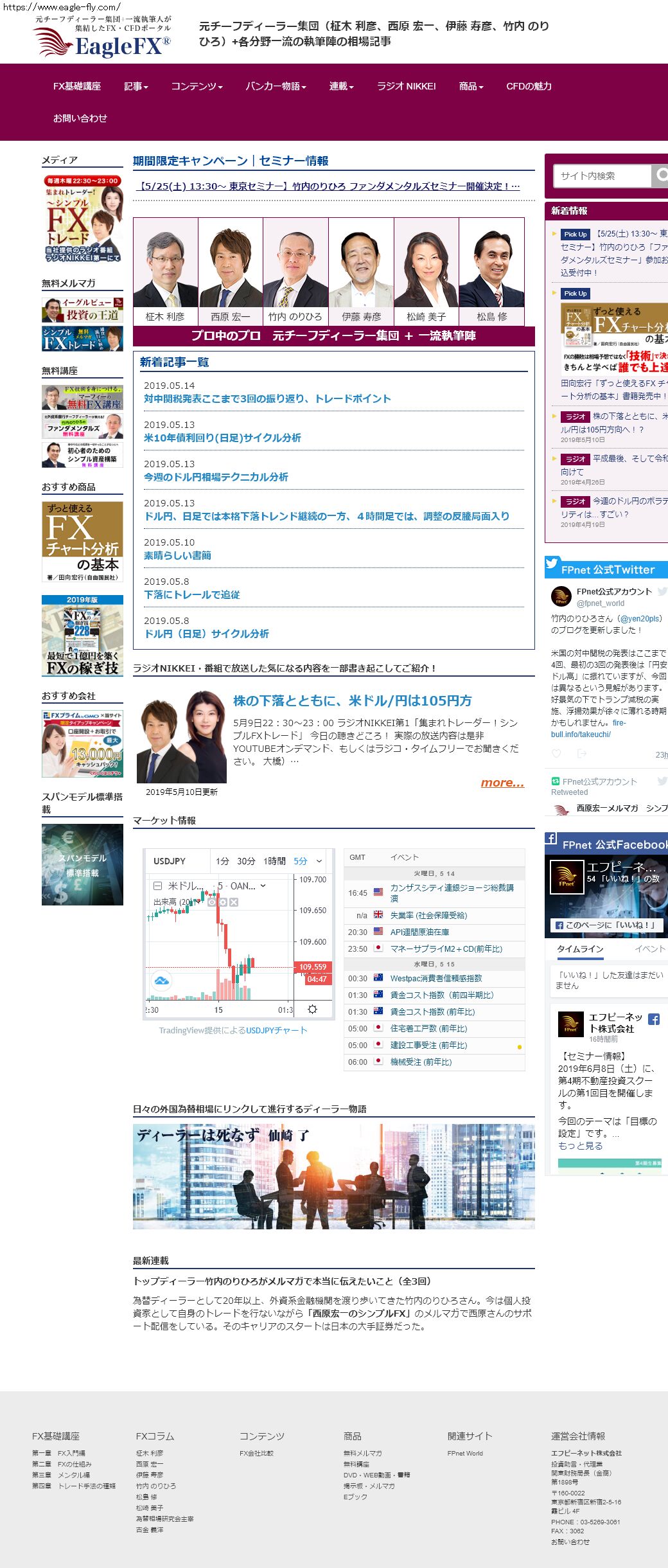
Task: Click エフピーネット page avatar in Facebook post
Action: pos(570,1024)
